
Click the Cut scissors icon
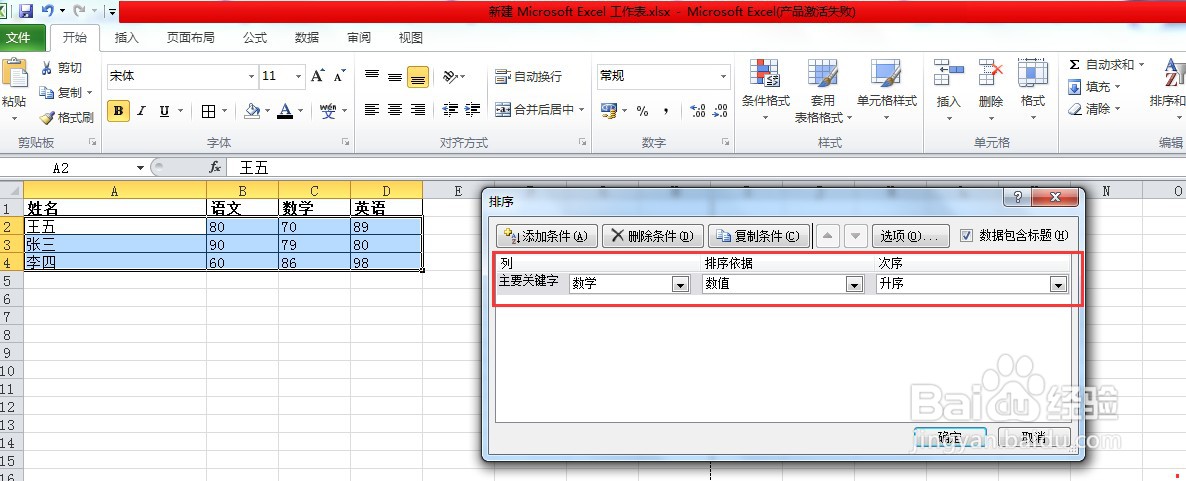(x=47, y=68)
